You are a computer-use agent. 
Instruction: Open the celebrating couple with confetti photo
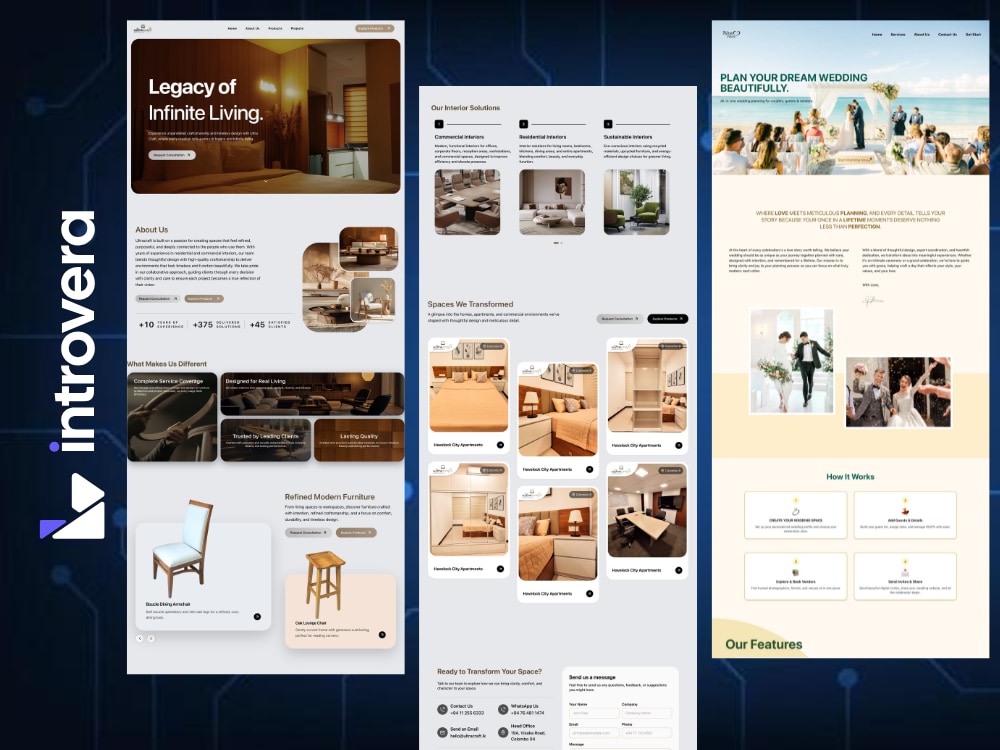898,392
